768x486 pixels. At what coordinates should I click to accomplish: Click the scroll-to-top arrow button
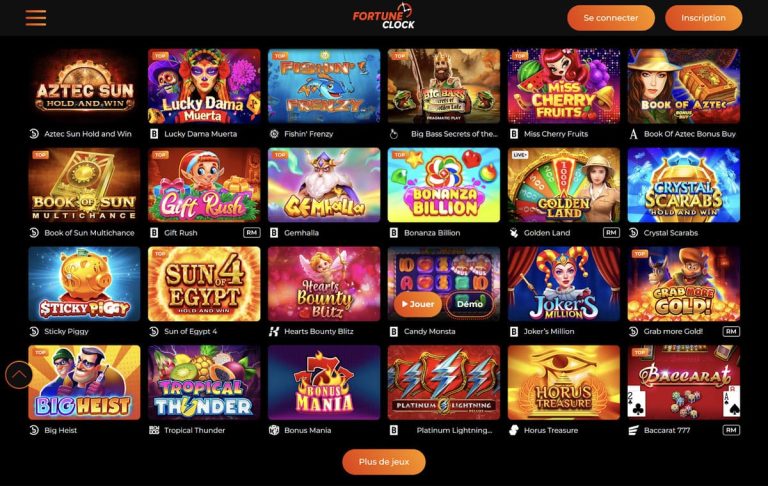19,375
